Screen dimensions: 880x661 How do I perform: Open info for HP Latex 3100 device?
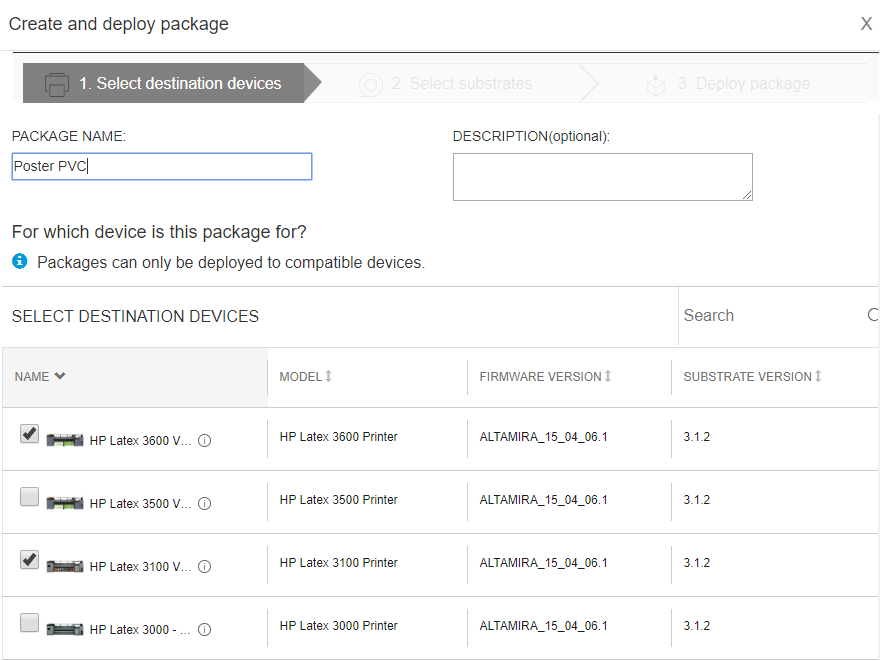[x=205, y=567]
